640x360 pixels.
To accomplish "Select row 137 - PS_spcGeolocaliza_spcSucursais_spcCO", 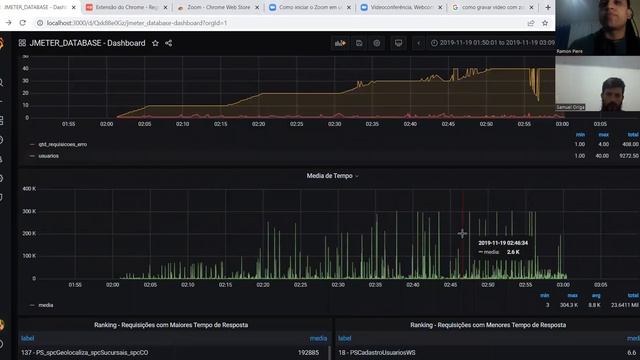I will point(173,353).
